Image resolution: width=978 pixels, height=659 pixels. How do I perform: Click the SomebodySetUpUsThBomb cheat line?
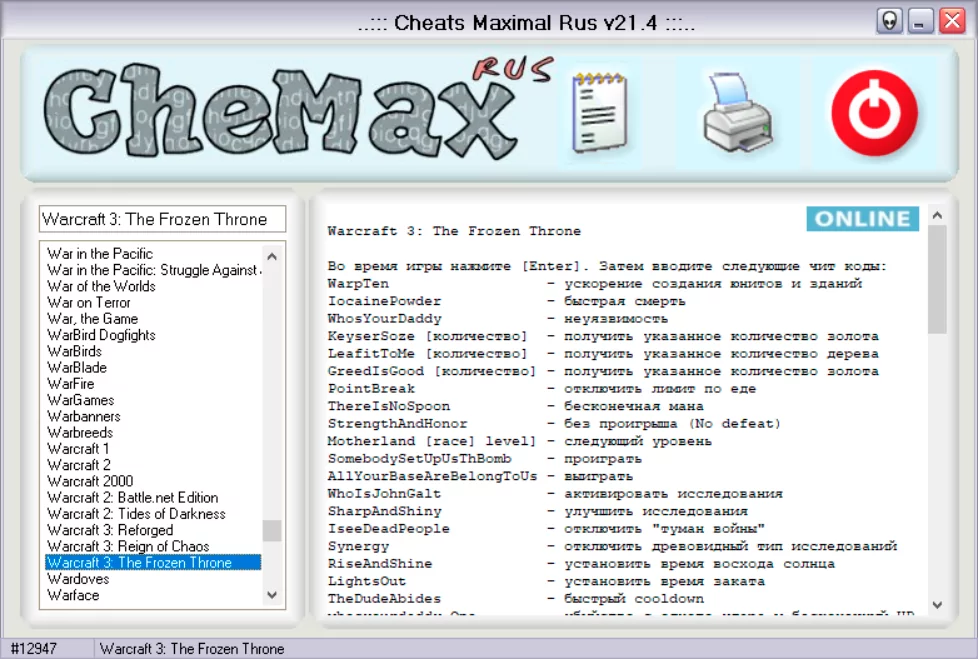[x=485, y=458]
